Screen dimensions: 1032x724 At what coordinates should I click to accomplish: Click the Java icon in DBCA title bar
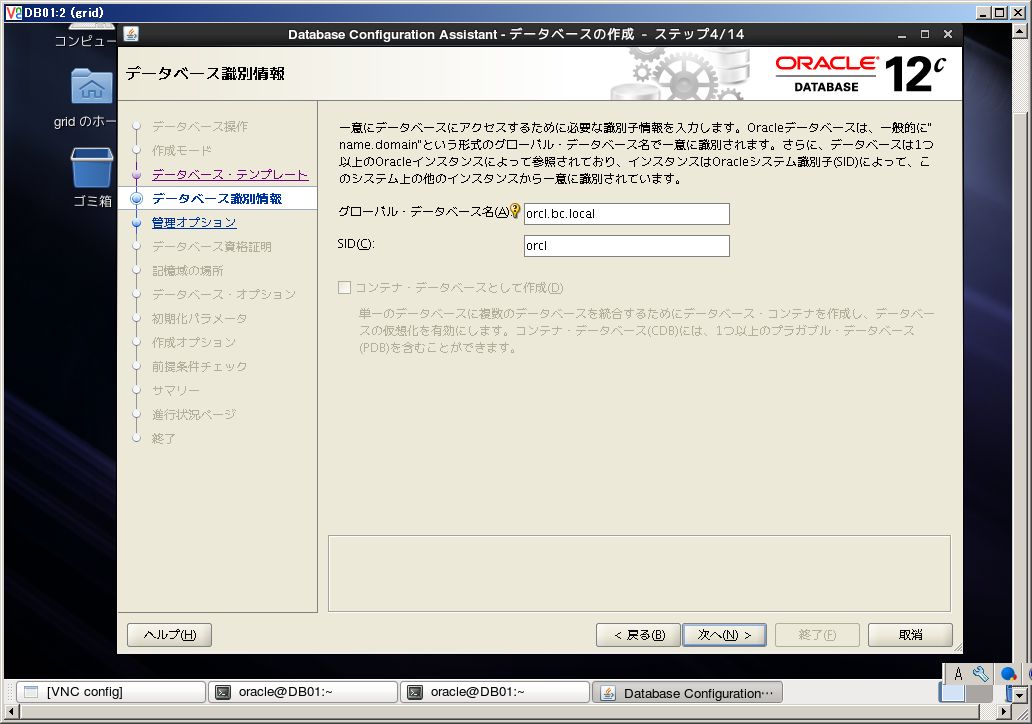[131, 34]
